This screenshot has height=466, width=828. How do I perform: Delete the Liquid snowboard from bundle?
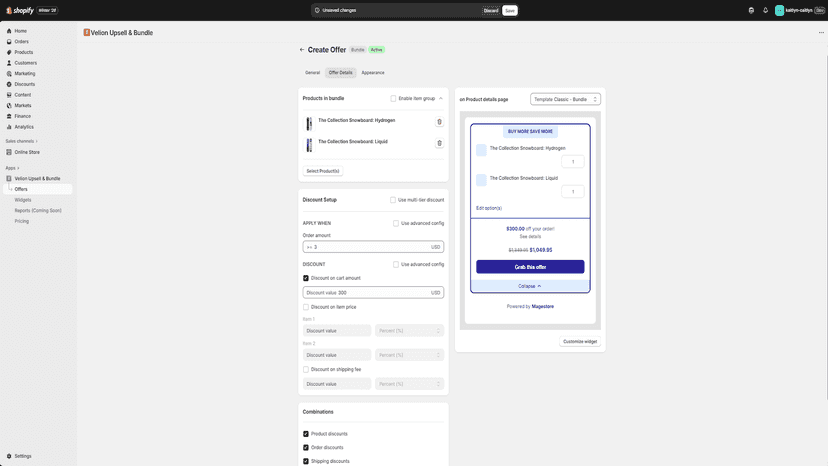point(439,143)
